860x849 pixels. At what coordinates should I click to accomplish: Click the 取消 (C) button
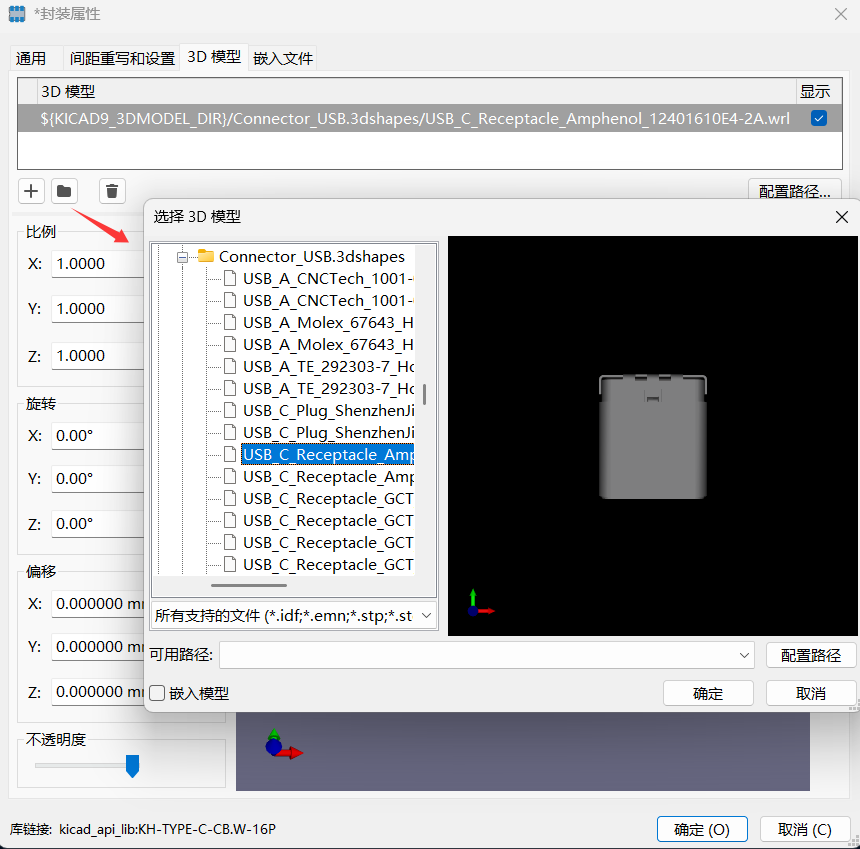(x=805, y=829)
